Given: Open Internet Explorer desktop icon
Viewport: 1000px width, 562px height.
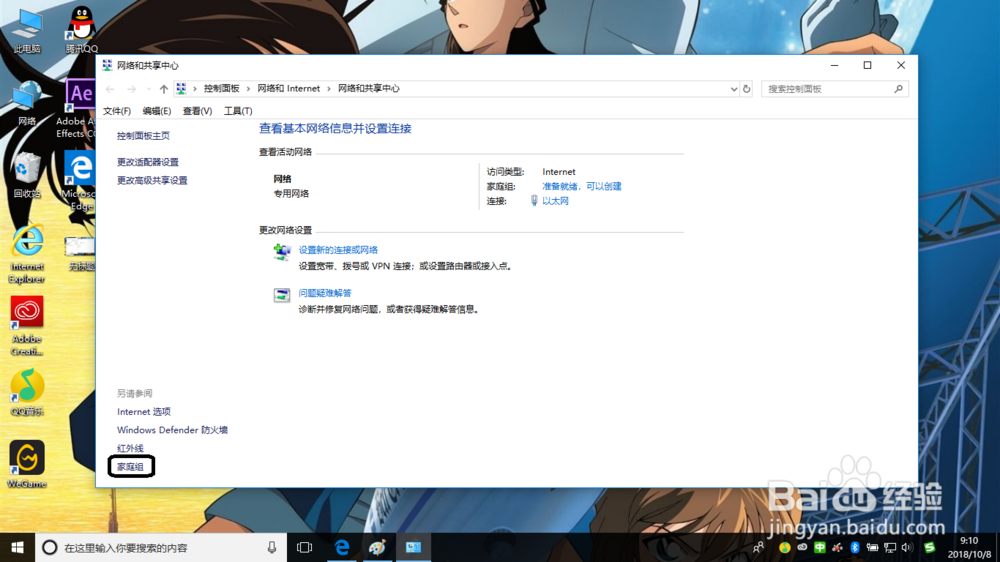Looking at the screenshot, I should coord(27,254).
